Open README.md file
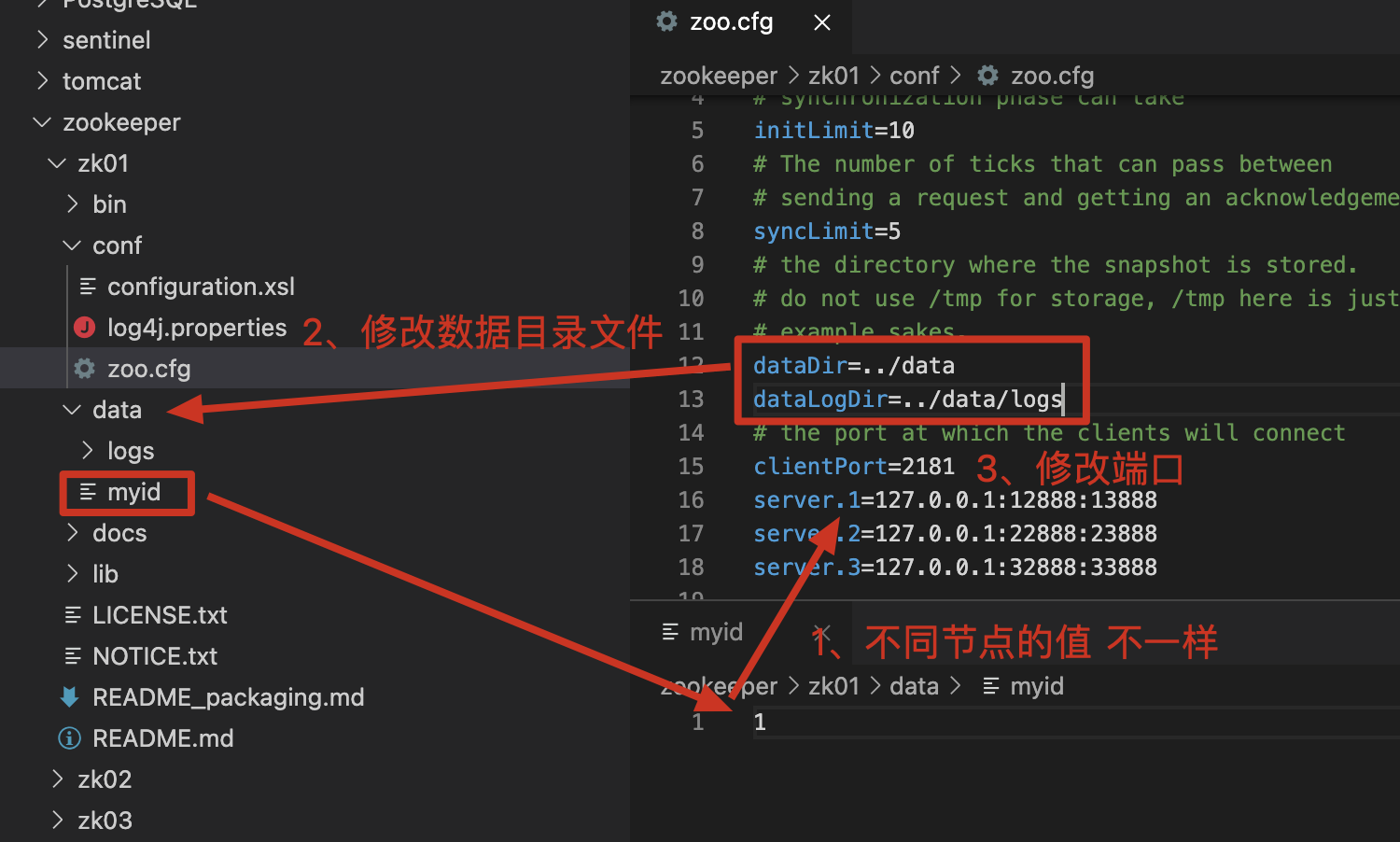Image resolution: width=1400 pixels, height=842 pixels. click(x=162, y=737)
